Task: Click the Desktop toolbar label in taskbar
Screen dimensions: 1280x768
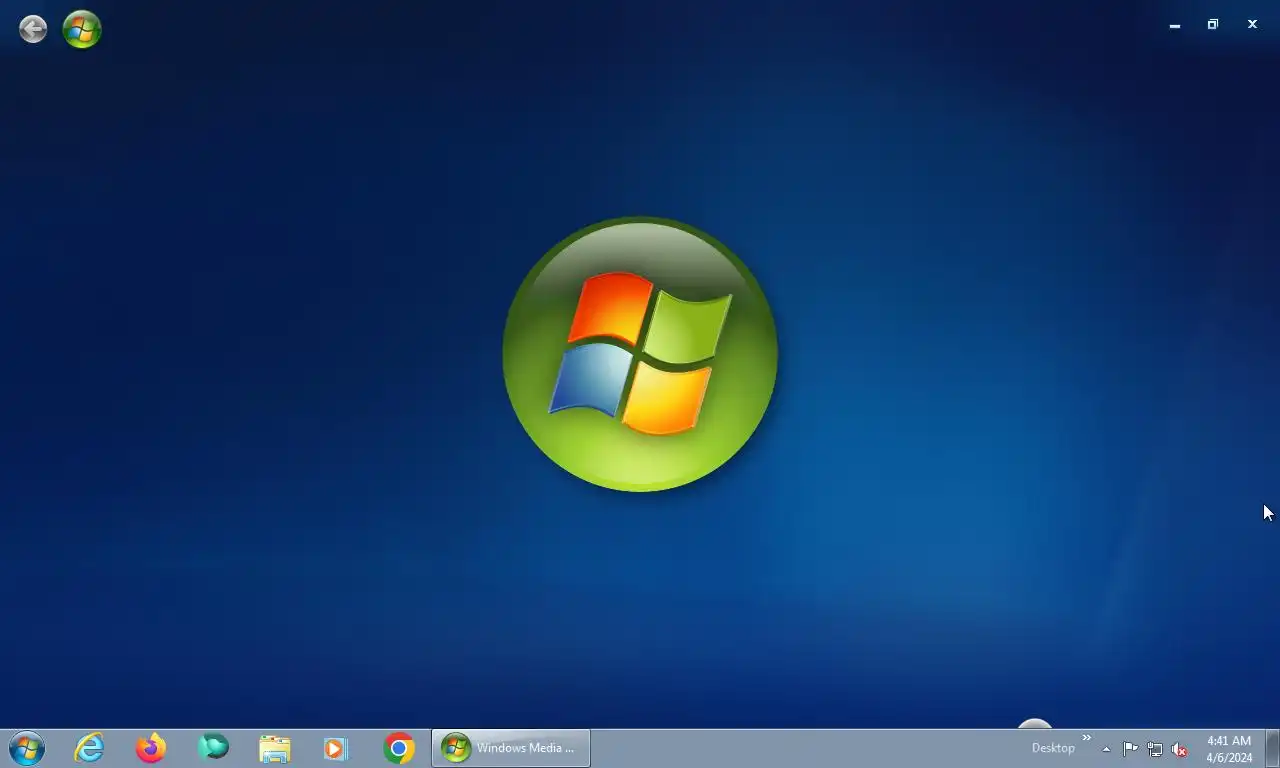Action: [x=1053, y=748]
